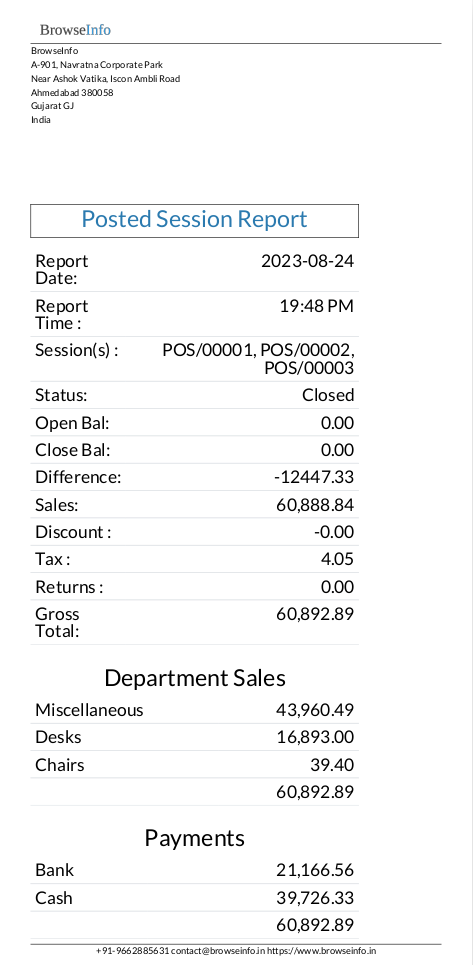Select the Chairs department row
This screenshot has height=965, width=473.
pyautogui.click(x=194, y=765)
